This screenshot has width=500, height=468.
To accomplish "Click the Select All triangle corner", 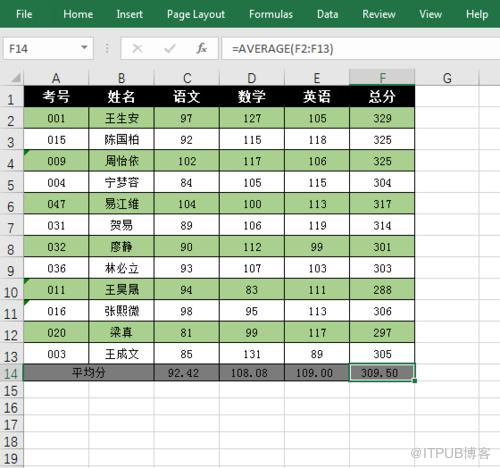I will tap(16, 78).
